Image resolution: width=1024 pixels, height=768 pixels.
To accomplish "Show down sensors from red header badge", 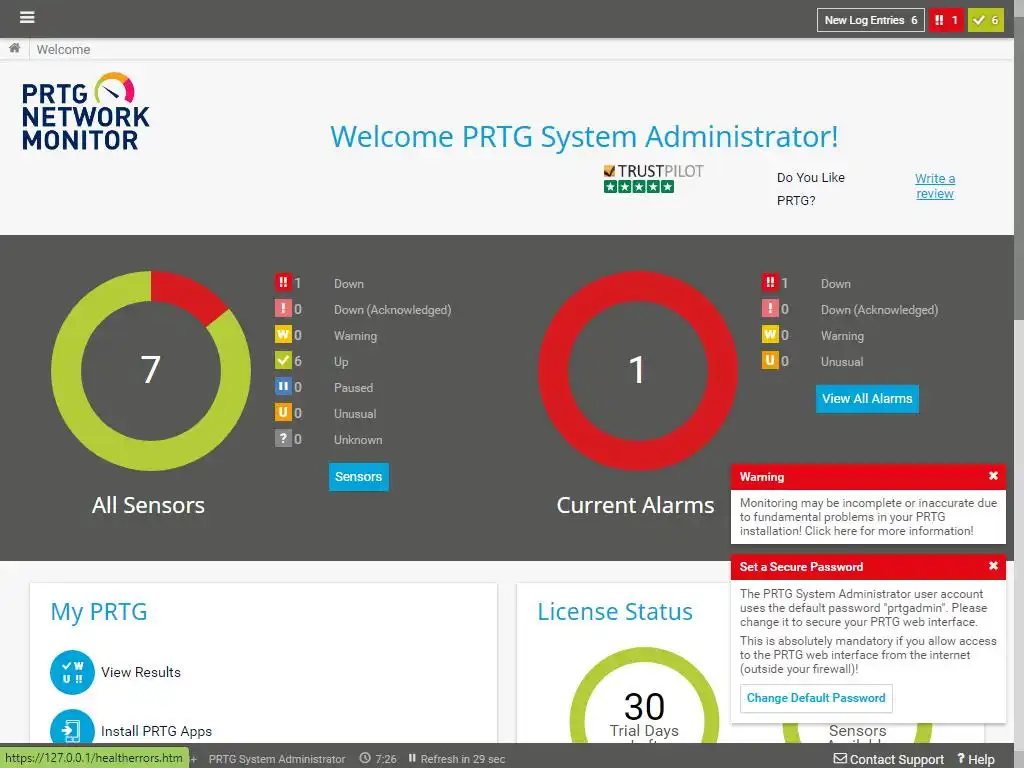I will click(x=946, y=20).
